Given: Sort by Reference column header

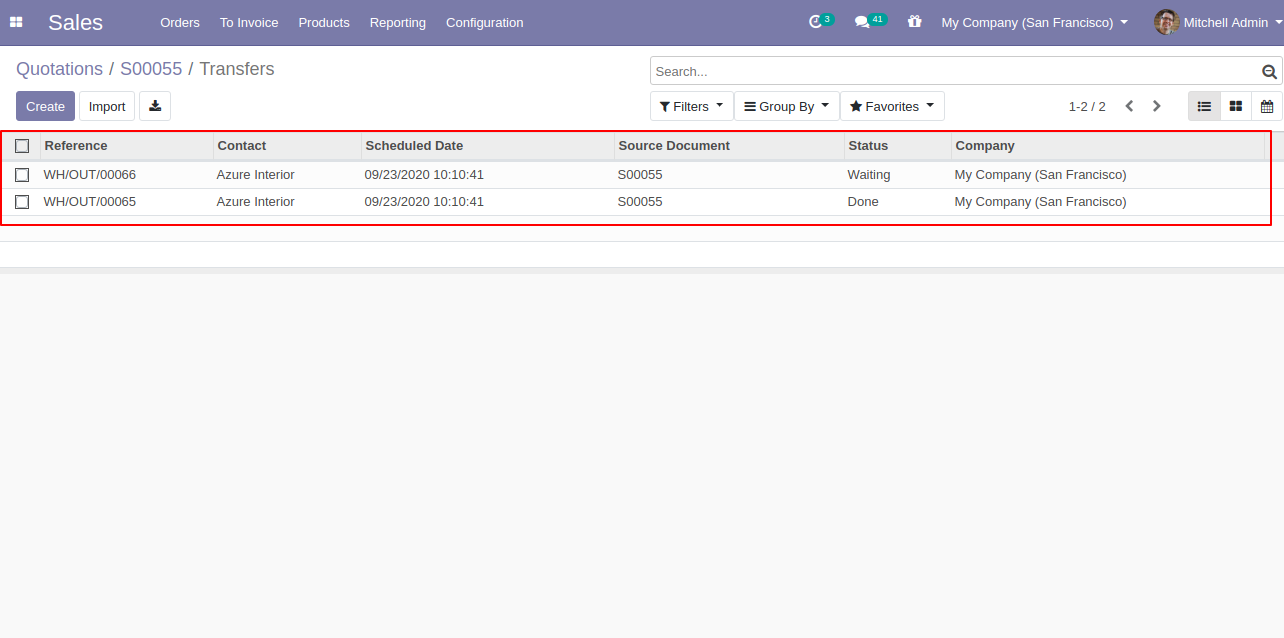Looking at the screenshot, I should point(127,146).
